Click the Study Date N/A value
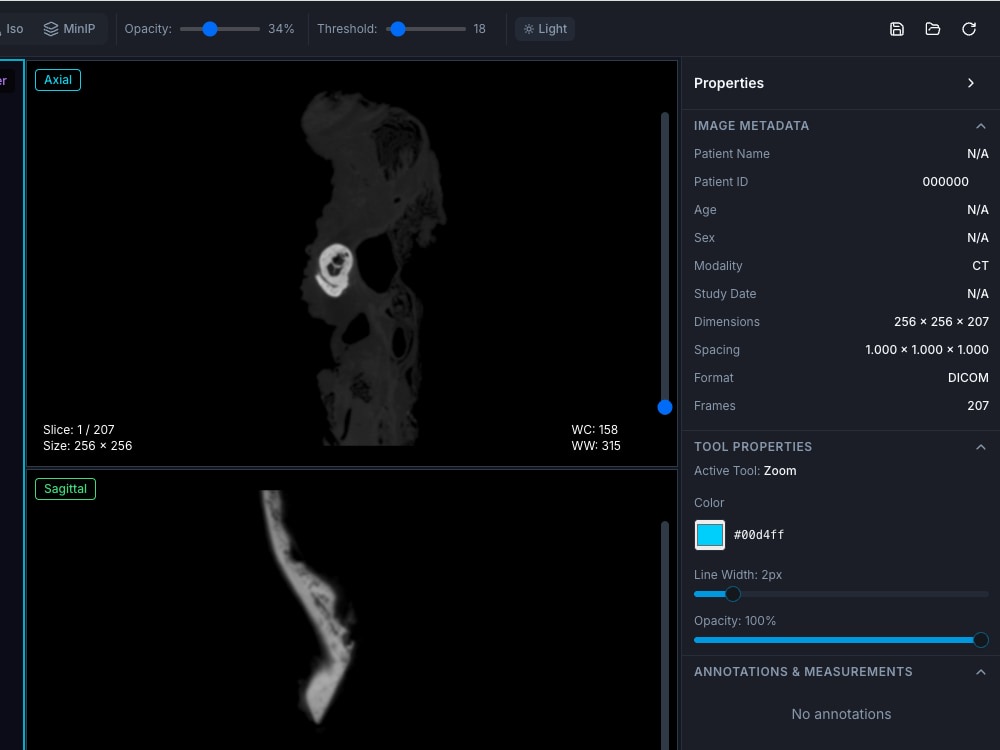 [x=978, y=293]
